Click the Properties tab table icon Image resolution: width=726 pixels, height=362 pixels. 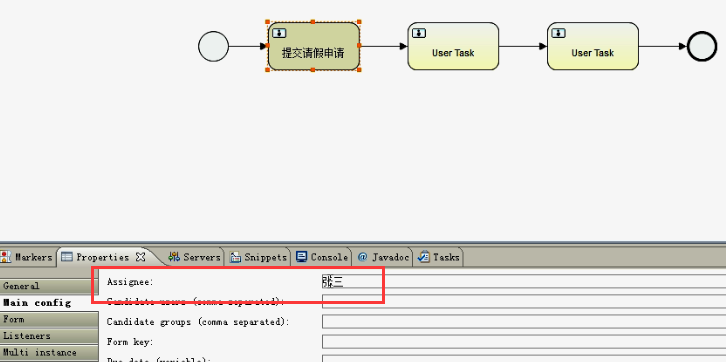(67, 256)
